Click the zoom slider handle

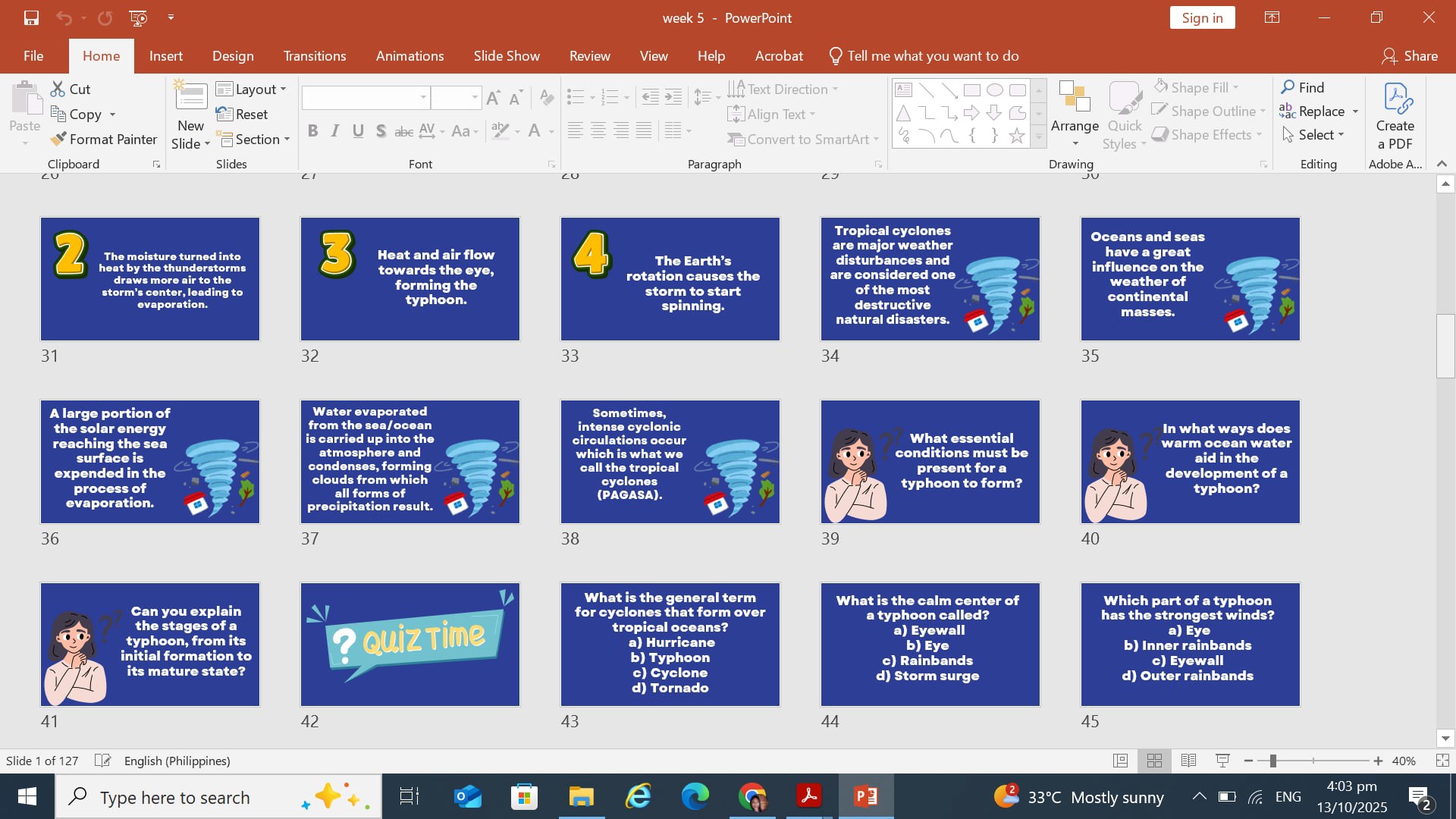tap(1273, 761)
